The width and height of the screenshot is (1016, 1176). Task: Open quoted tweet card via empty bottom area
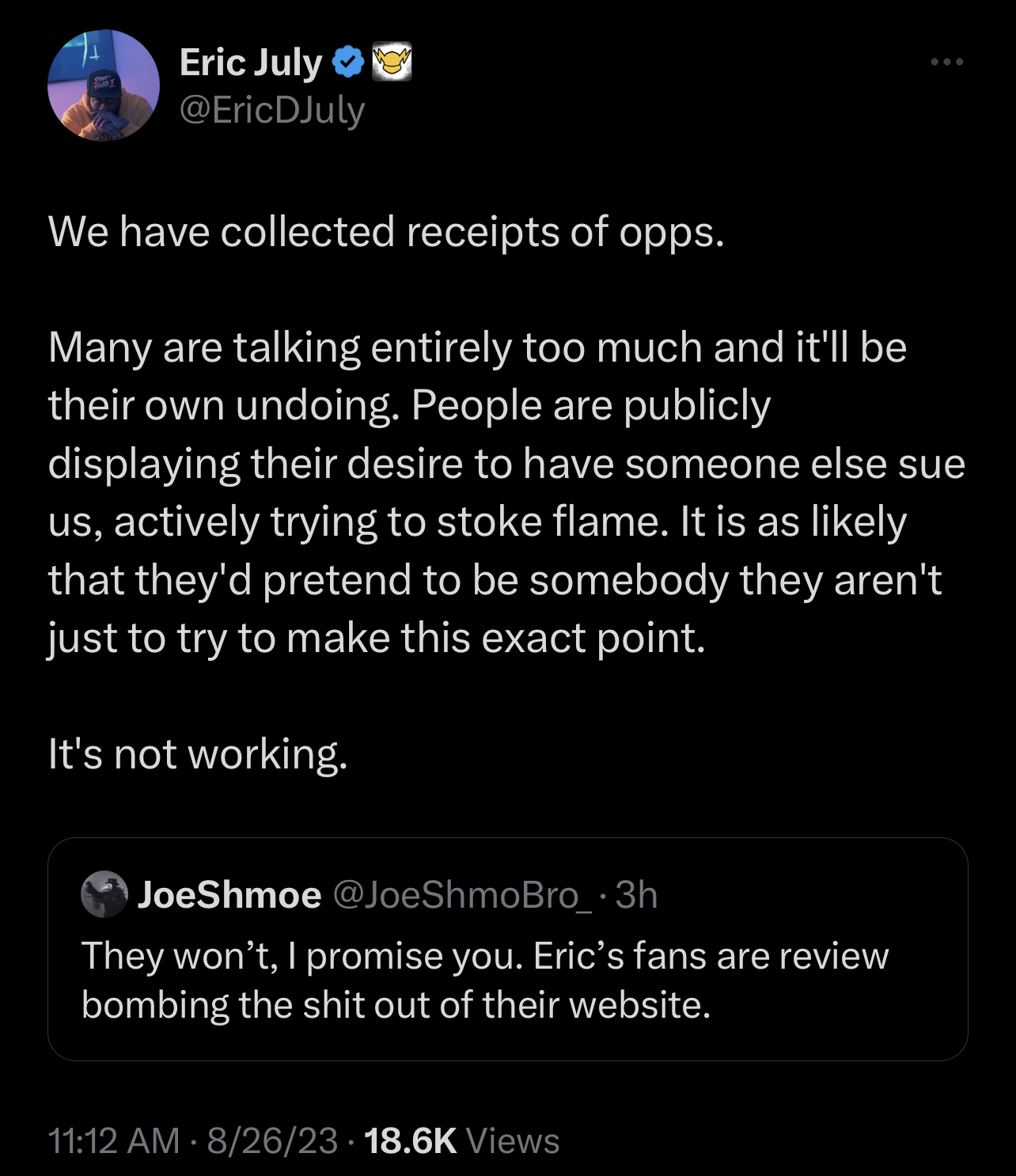pyautogui.click(x=506, y=1043)
